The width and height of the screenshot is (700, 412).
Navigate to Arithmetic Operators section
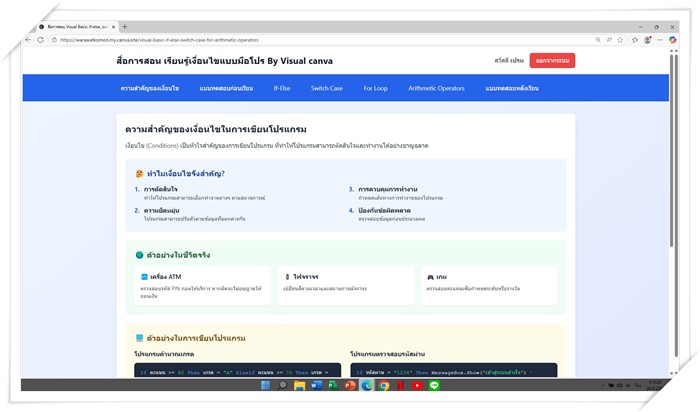[x=436, y=88]
